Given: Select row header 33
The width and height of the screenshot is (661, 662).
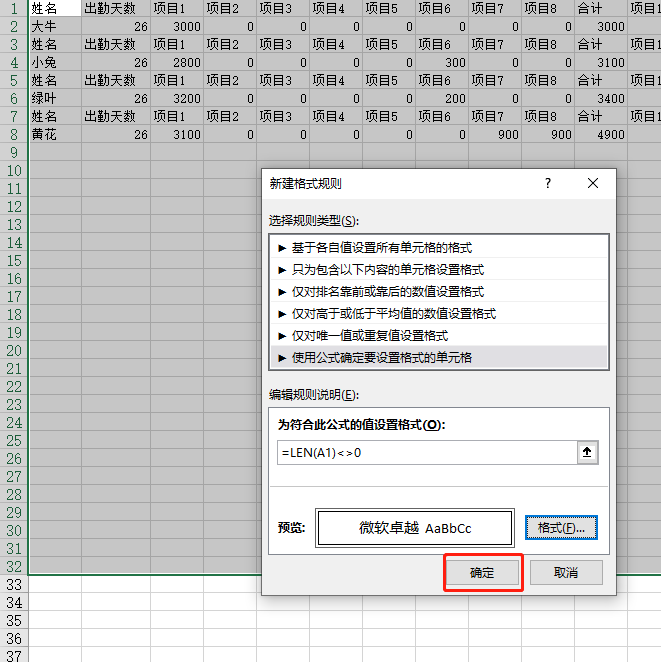Looking at the screenshot, I should (x=14, y=585).
